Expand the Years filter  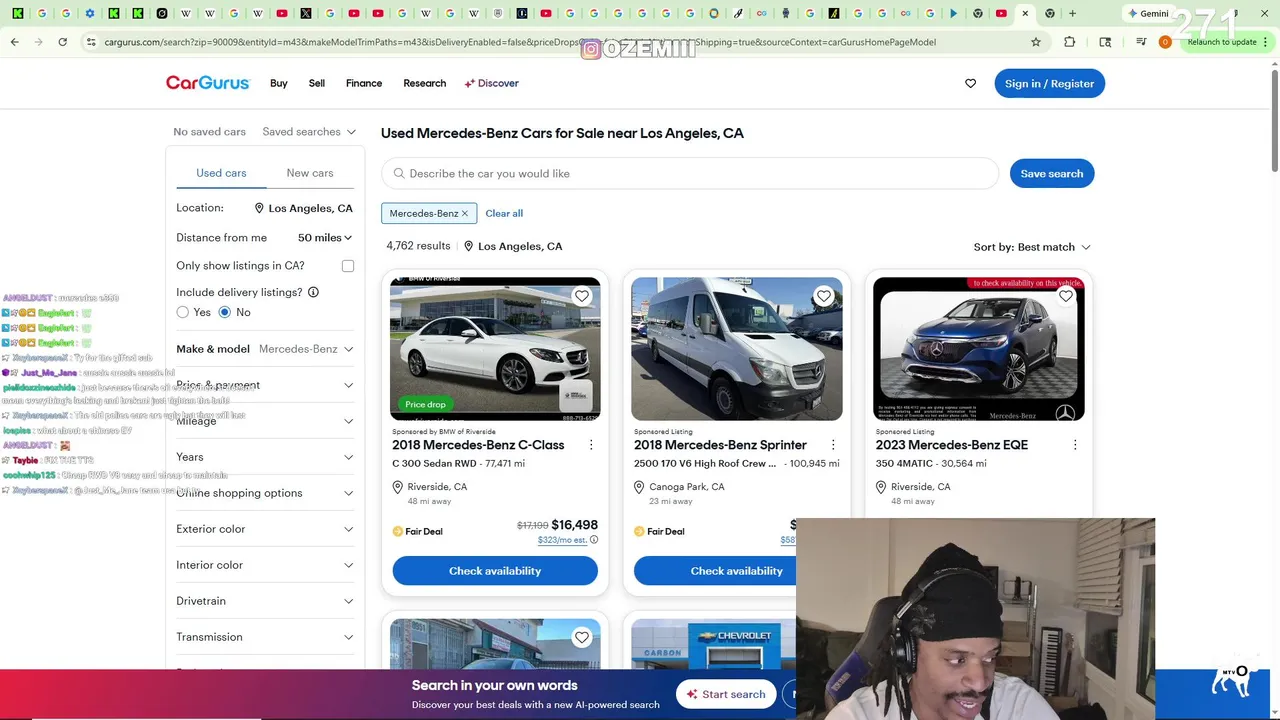(x=265, y=457)
